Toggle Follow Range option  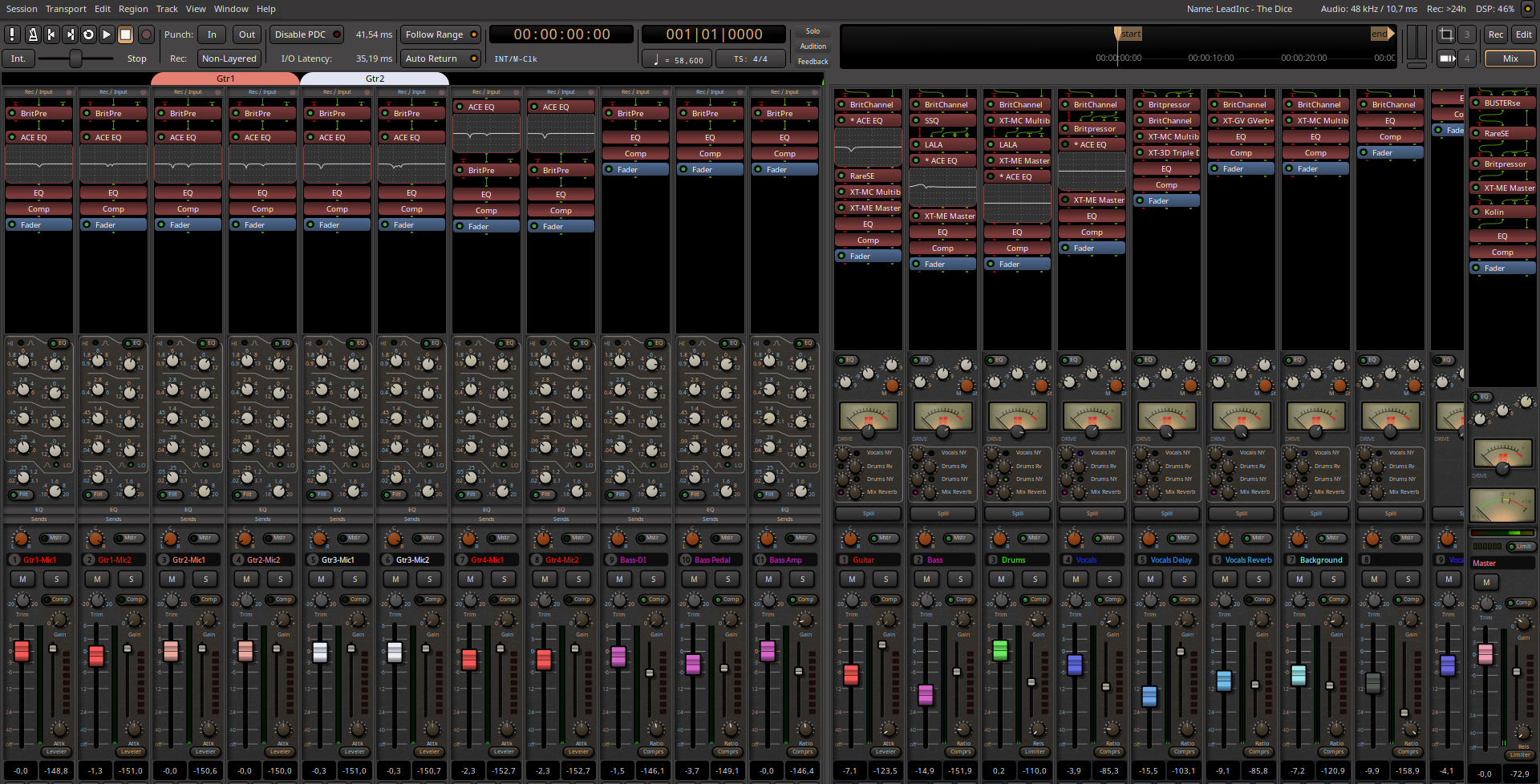pos(440,34)
